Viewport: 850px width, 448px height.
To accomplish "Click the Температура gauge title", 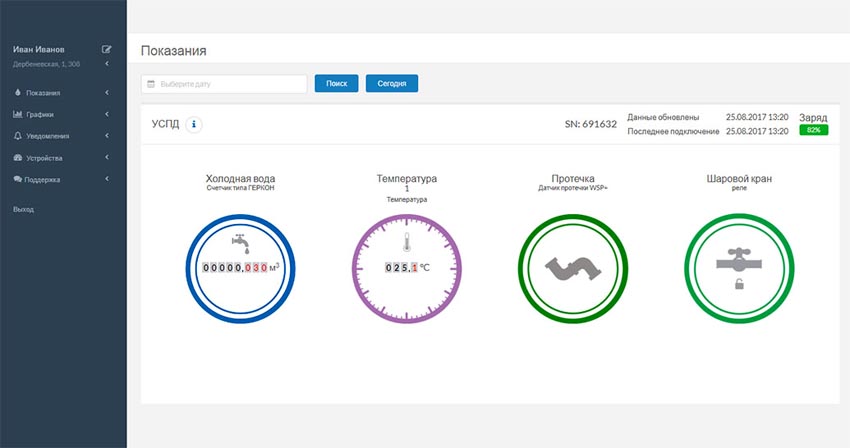I will click(x=407, y=178).
